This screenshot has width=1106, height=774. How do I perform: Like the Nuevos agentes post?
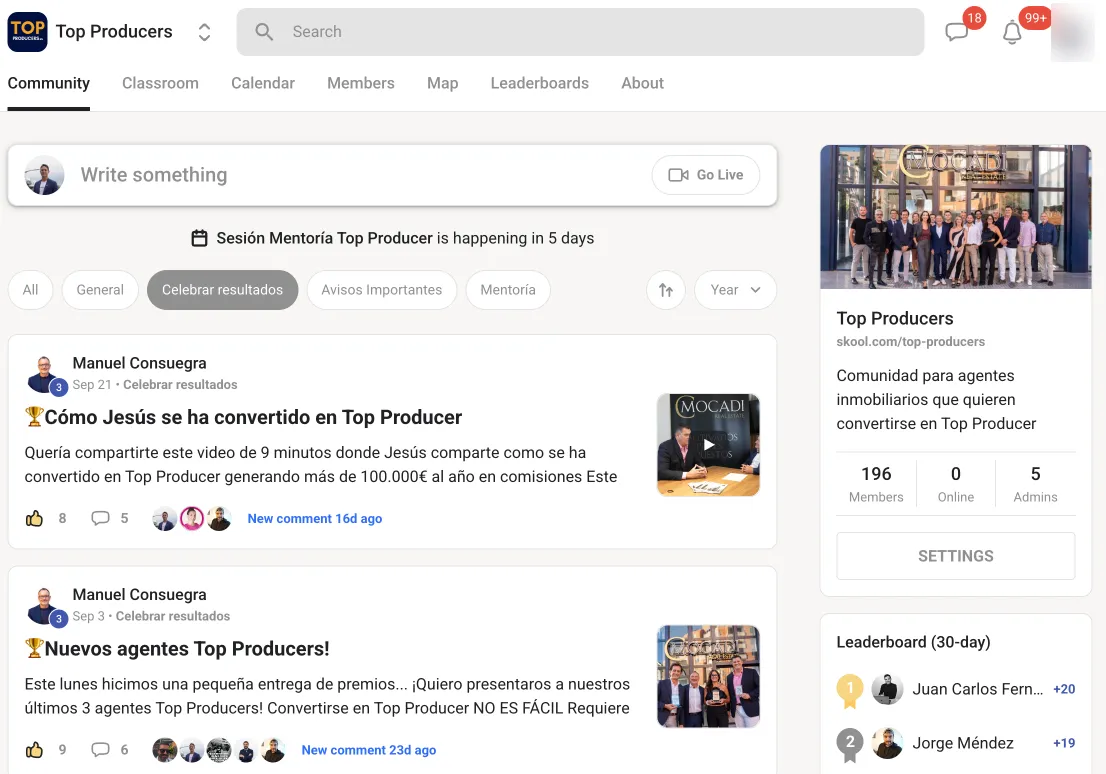click(x=35, y=750)
